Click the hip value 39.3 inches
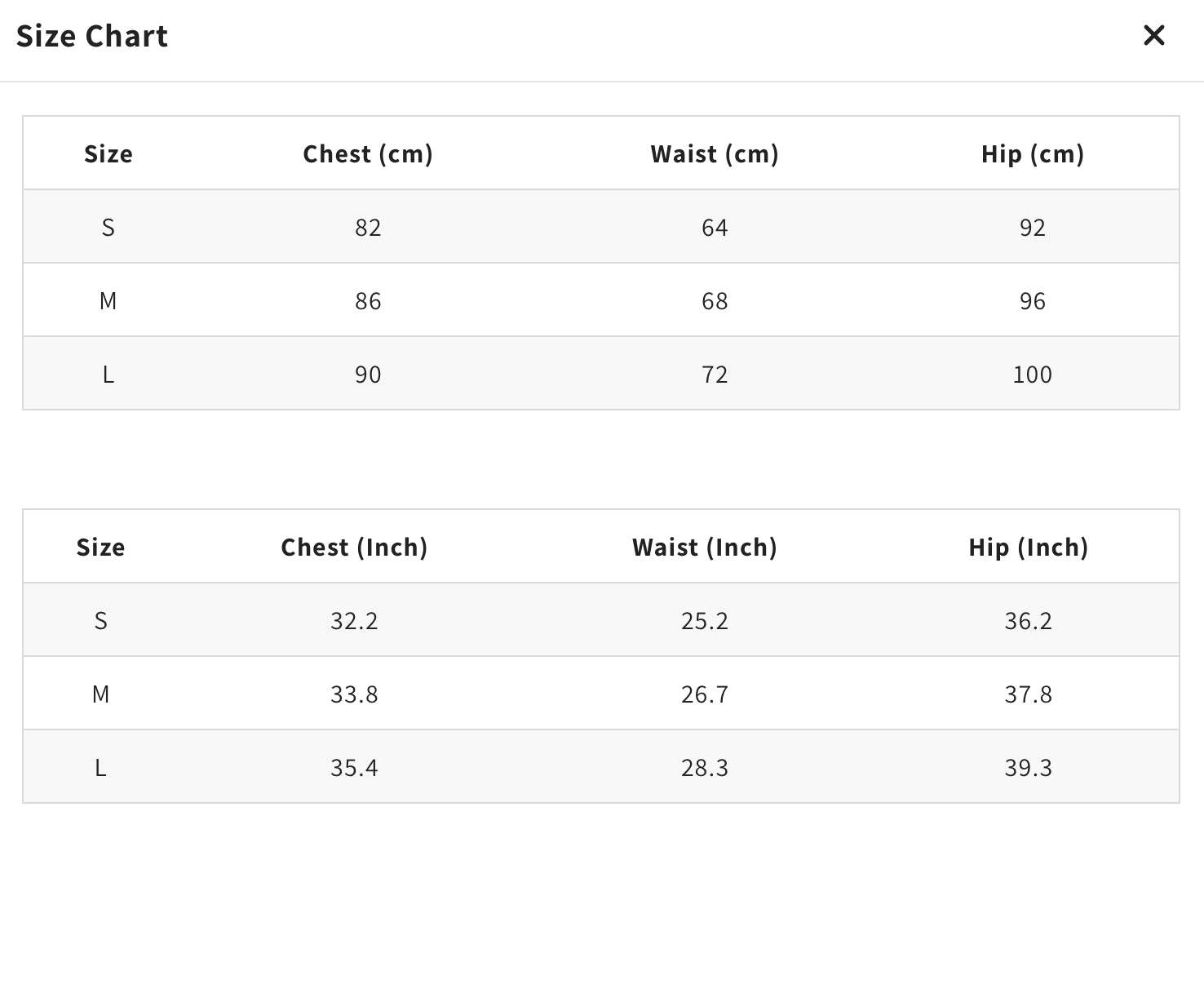The image size is (1204, 989). pos(1028,768)
